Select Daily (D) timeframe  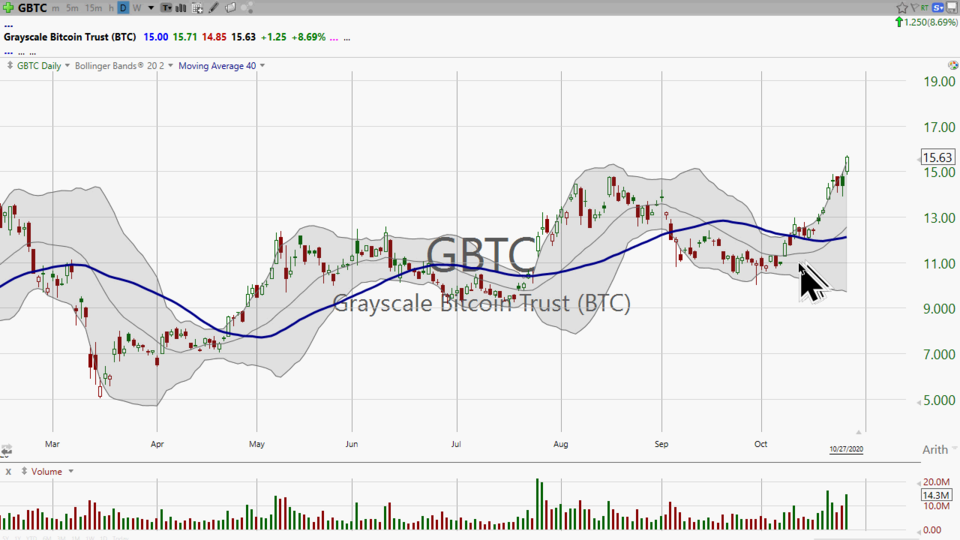[123, 8]
